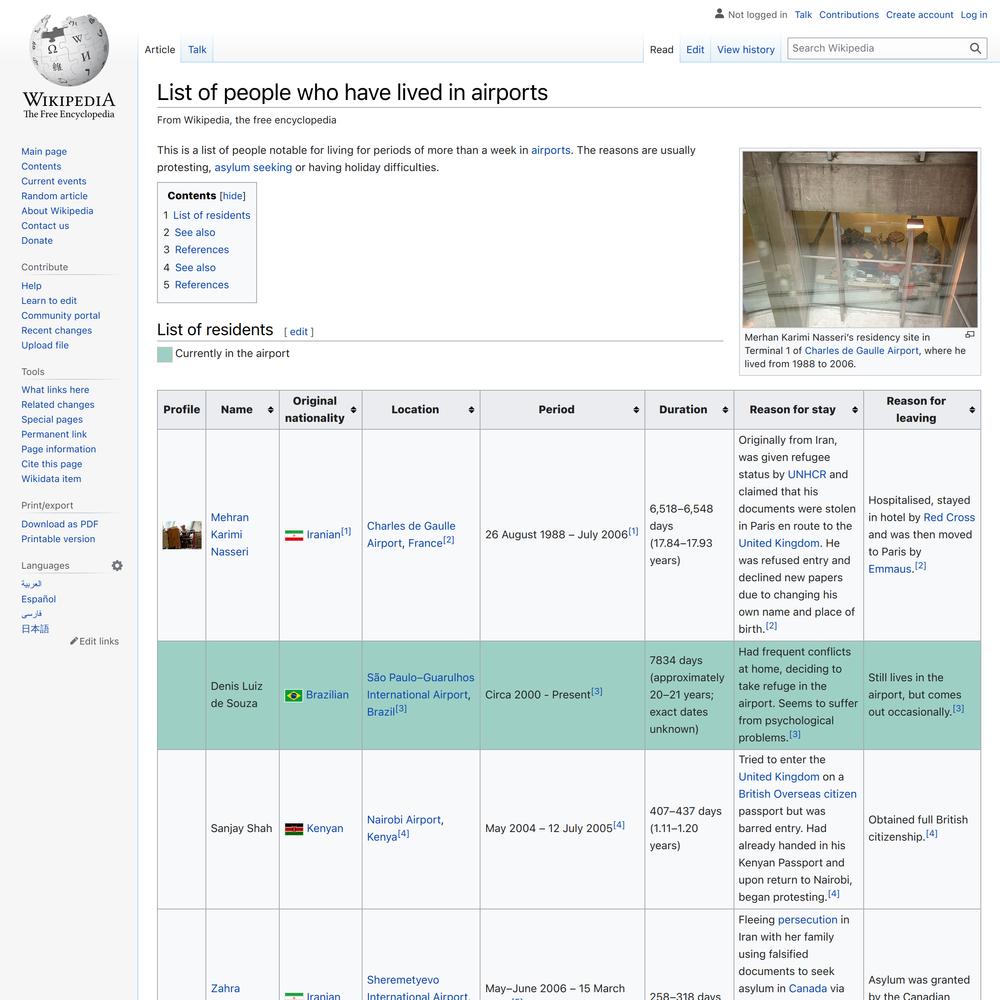Click British Overseas citizen link
Viewport: 1000px width, 1000px height.
click(797, 795)
